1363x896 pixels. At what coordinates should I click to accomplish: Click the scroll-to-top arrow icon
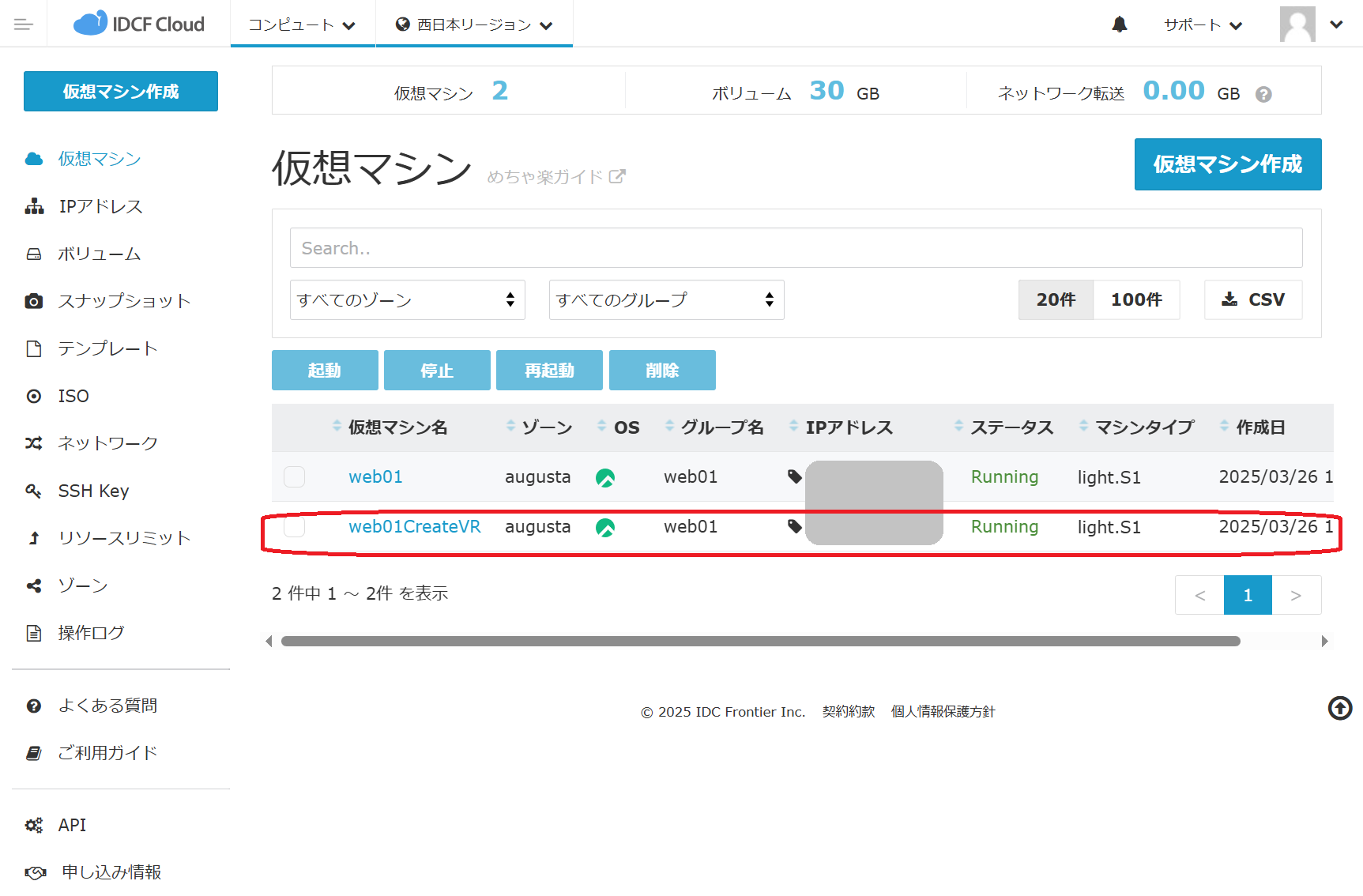(1339, 708)
